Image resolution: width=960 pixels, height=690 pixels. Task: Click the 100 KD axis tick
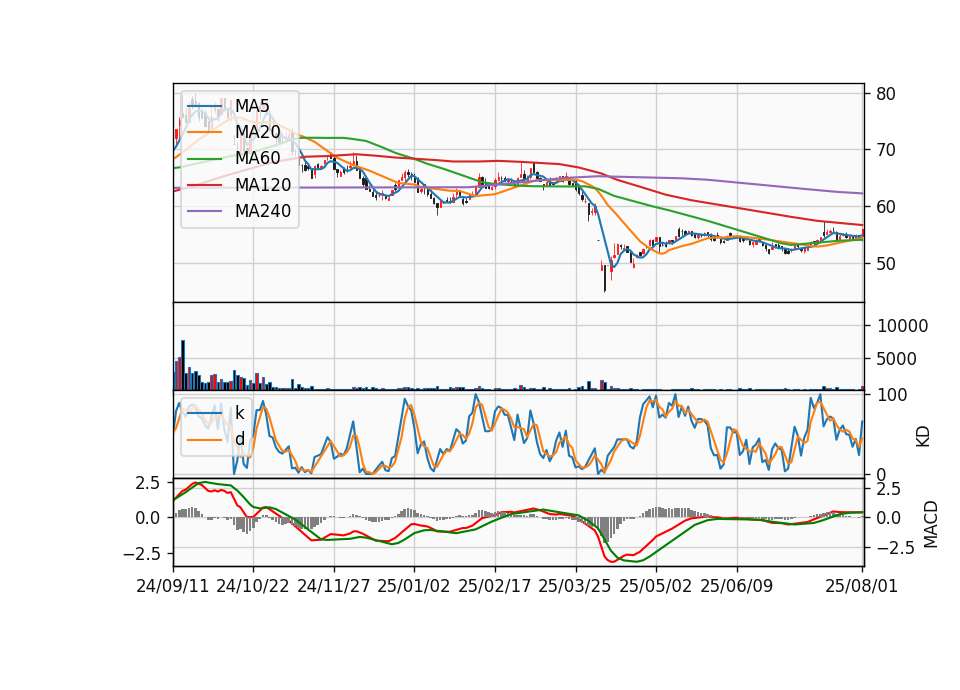(x=892, y=395)
